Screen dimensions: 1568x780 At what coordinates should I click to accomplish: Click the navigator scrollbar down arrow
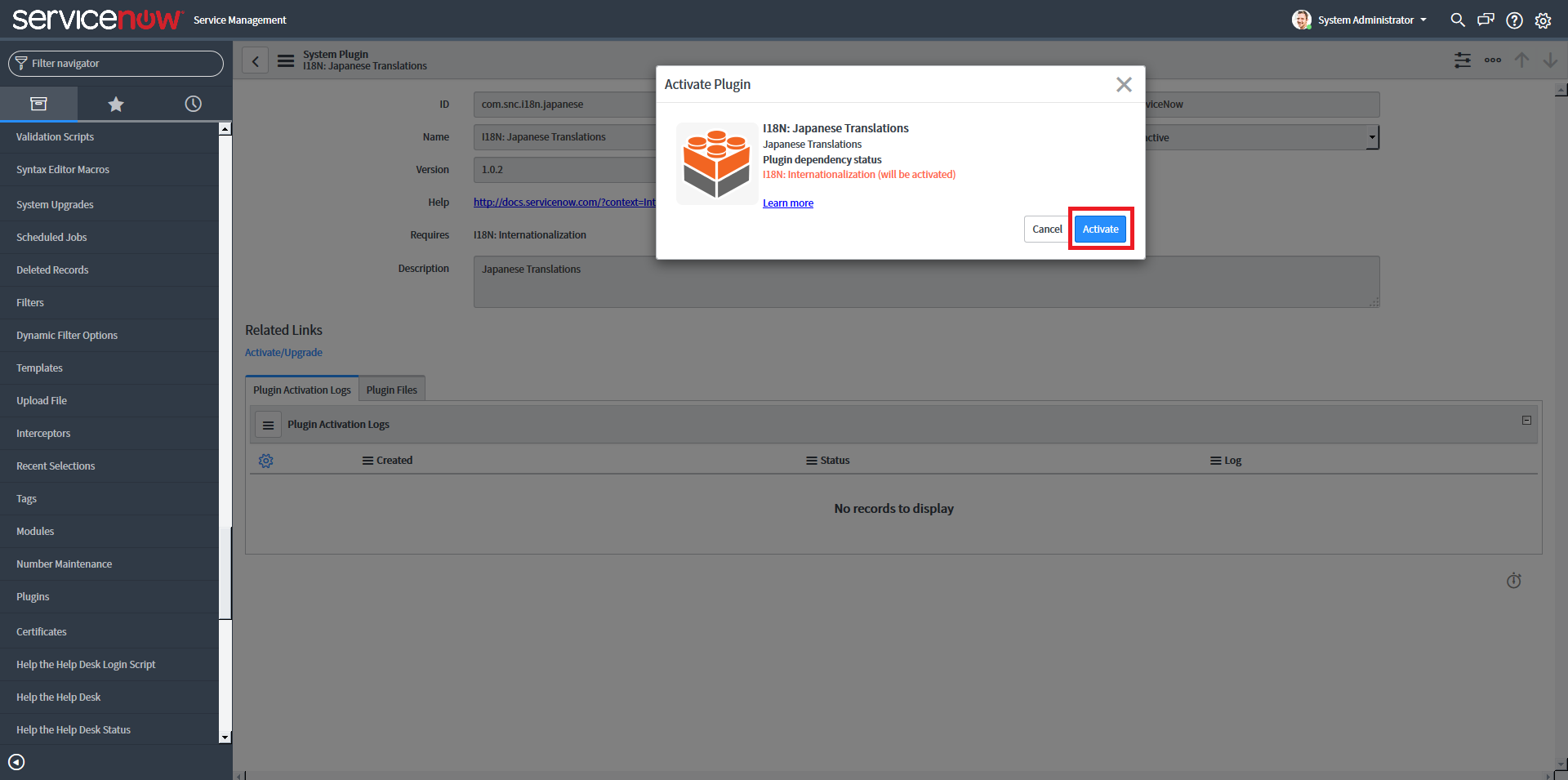click(x=225, y=738)
